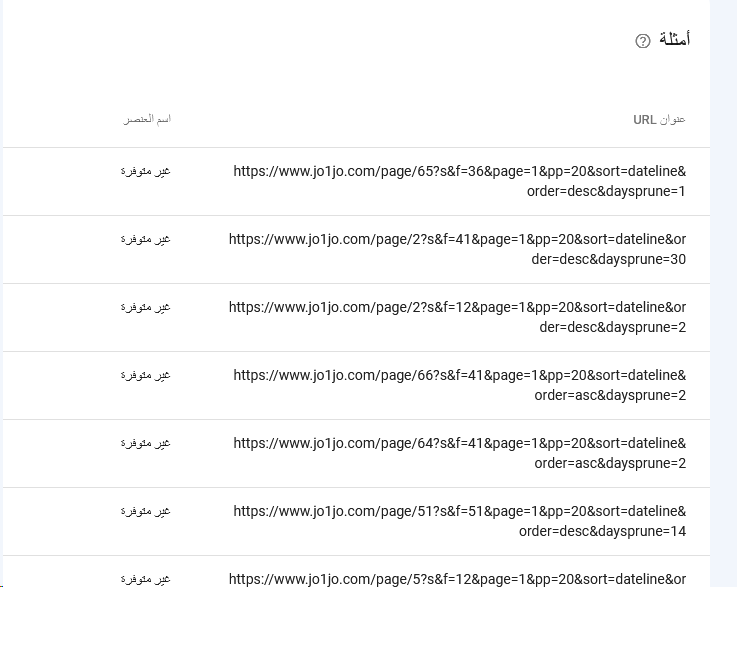Click غير متوفرة in the page/2 f=41 row
Viewport: 740px width, 645px height.
[x=146, y=239]
